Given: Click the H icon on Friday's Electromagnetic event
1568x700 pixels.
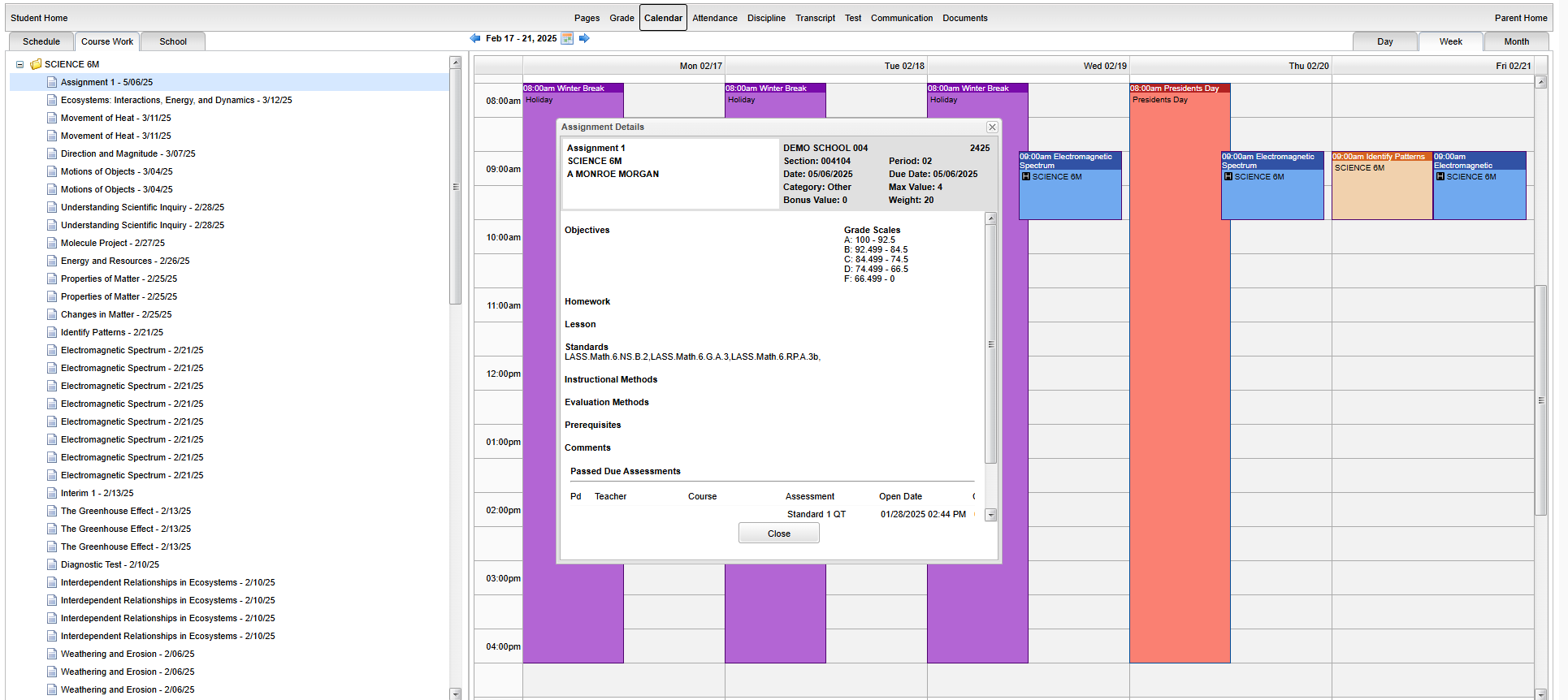Looking at the screenshot, I should [x=1440, y=176].
